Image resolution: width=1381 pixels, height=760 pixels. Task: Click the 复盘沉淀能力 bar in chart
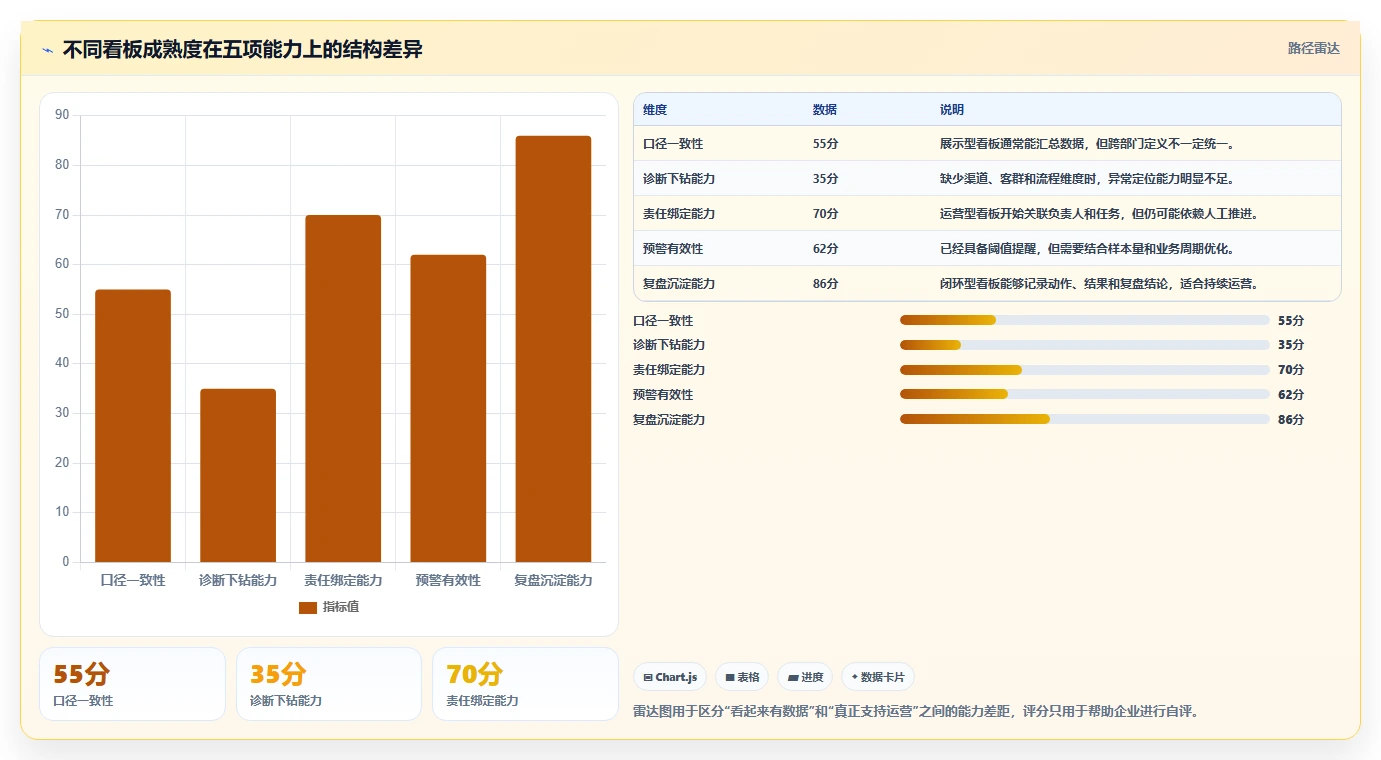tap(553, 349)
